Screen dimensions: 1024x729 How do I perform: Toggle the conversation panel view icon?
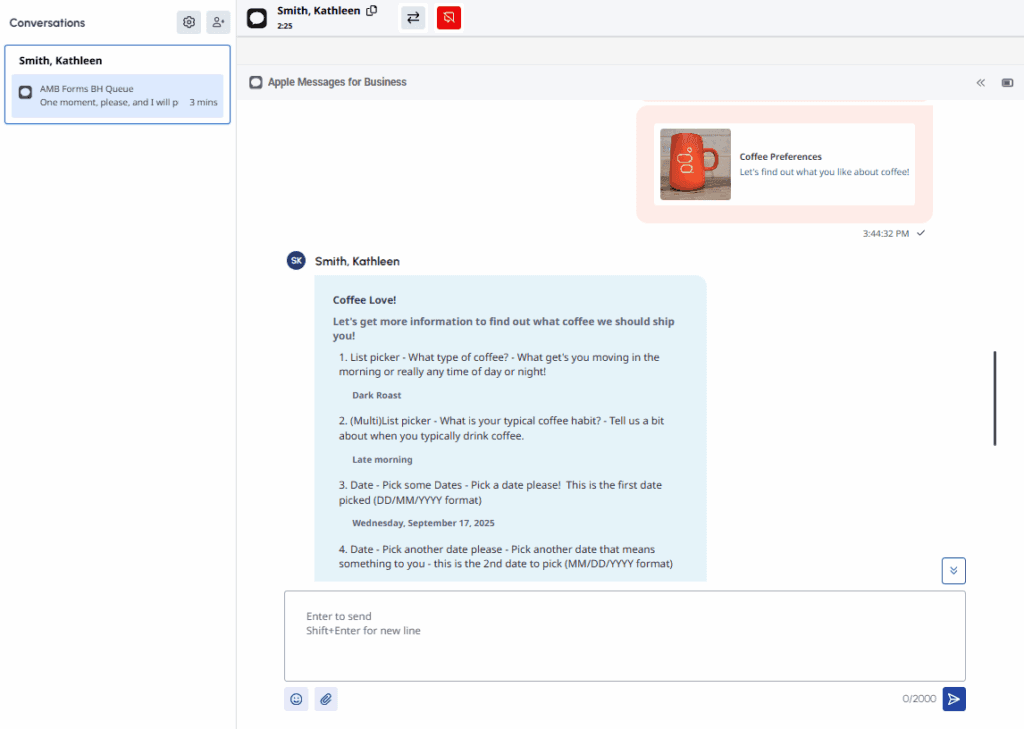pos(1009,83)
